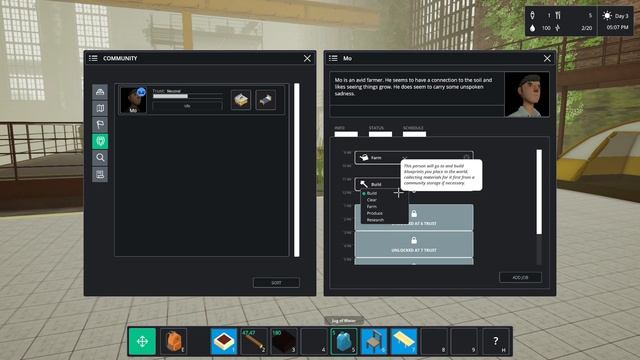Select hotbar slot 6 chair
Image resolution: width=640 pixels, height=360 pixels.
pyautogui.click(x=374, y=341)
